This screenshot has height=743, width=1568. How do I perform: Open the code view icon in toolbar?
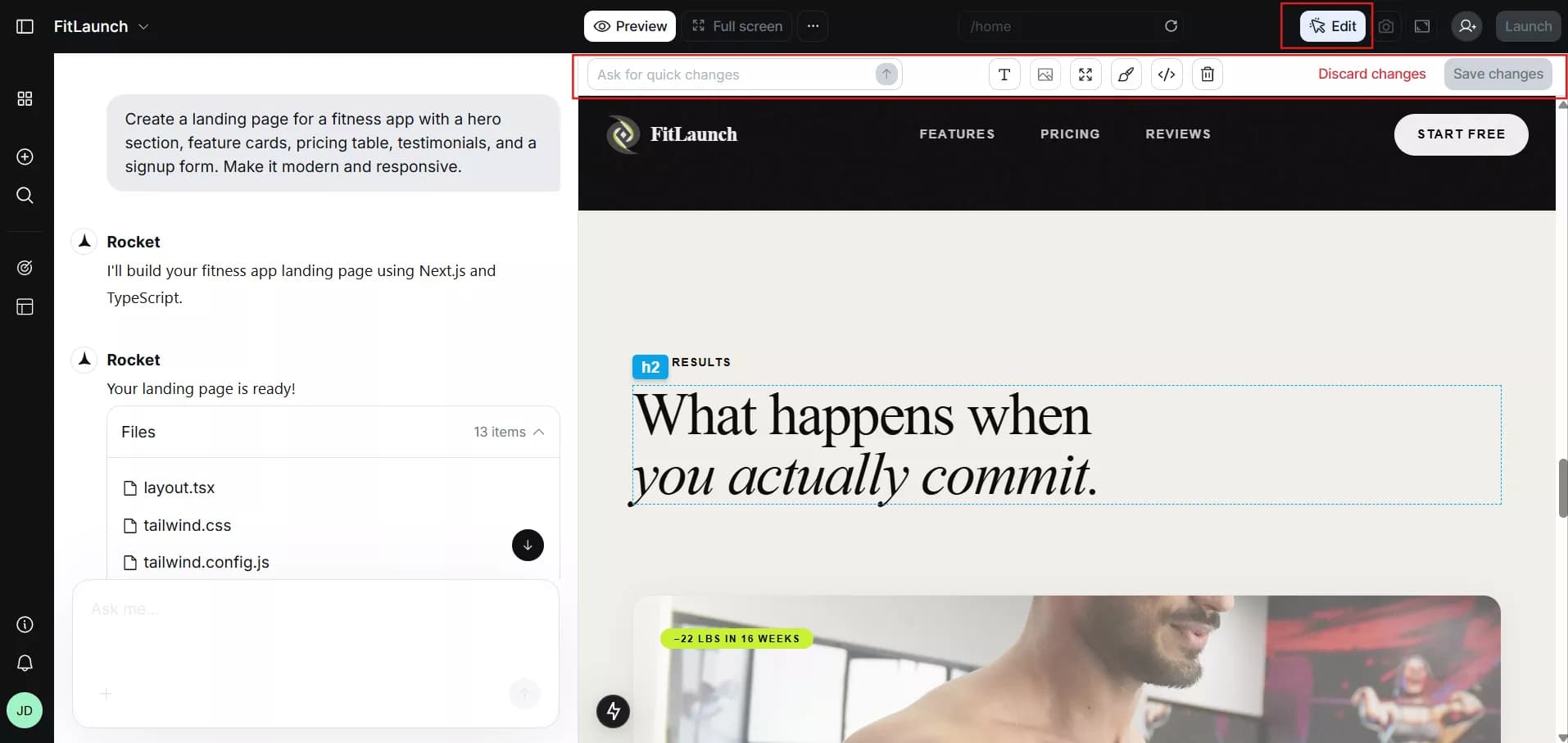pos(1167,75)
